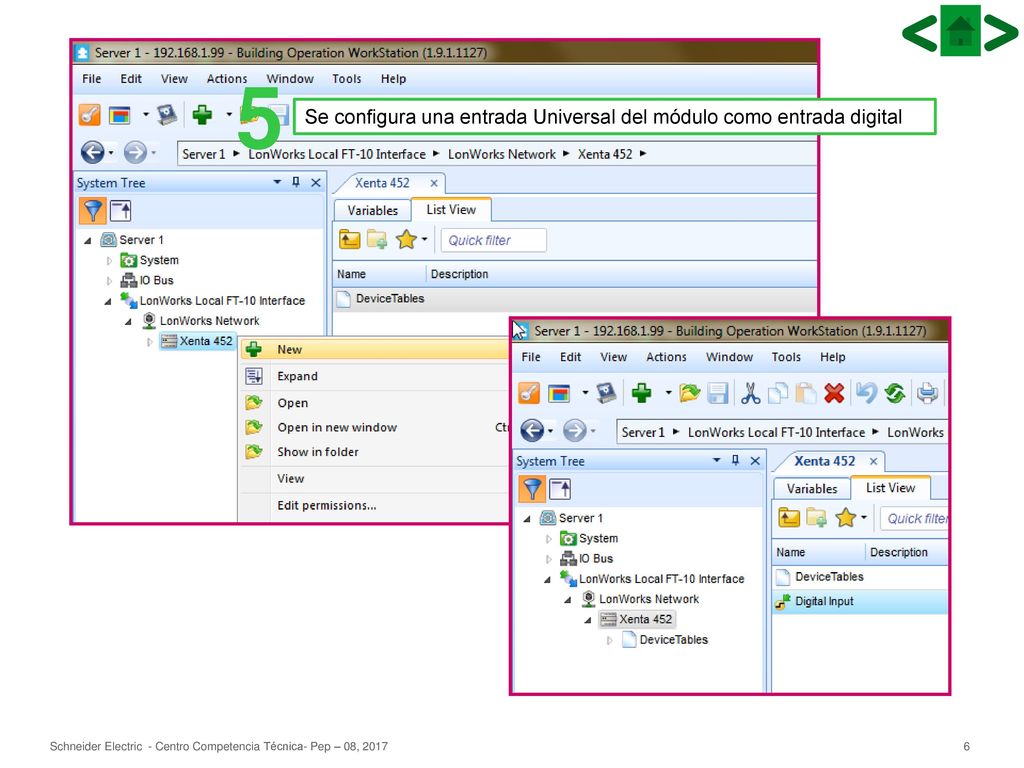This screenshot has height=768, width=1024.
Task: Click the Quick filter field in back window
Action: pyautogui.click(x=493, y=240)
